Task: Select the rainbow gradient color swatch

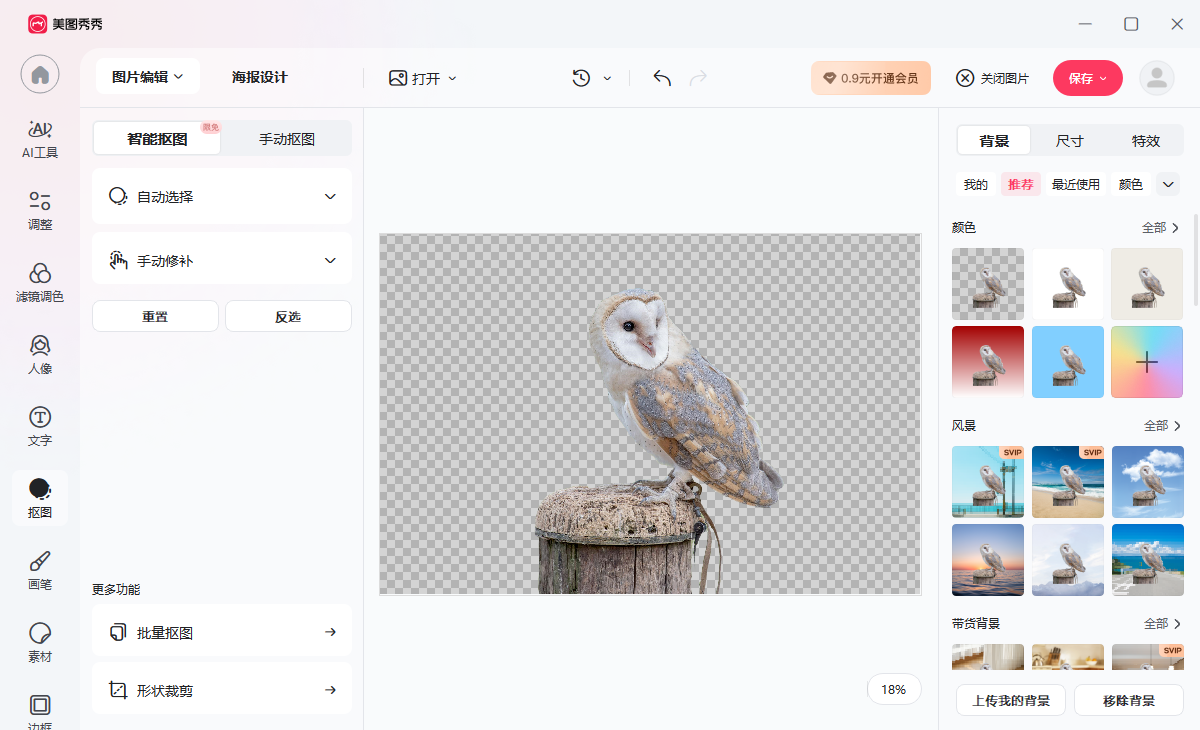Action: point(1147,362)
